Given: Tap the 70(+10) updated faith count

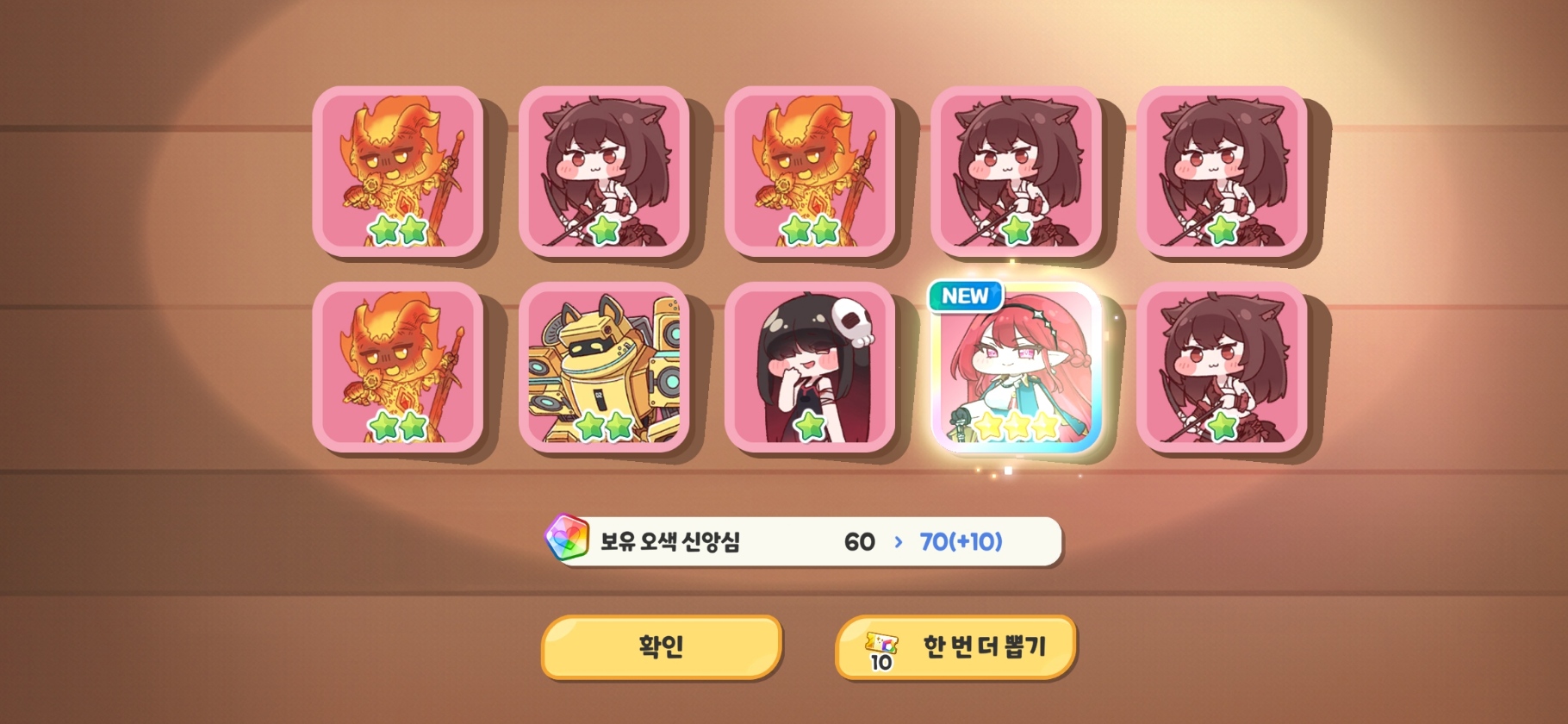Looking at the screenshot, I should click(961, 541).
